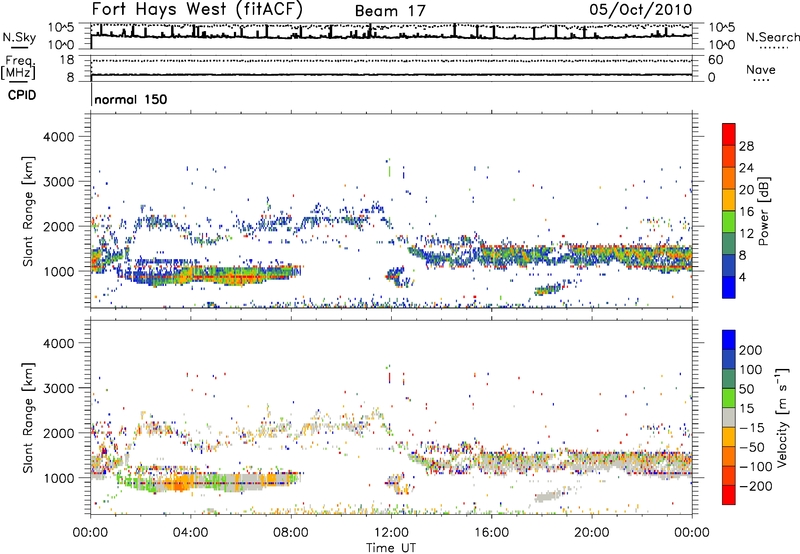
Task: Click the '60' Nave axis value
Action: 715,60
